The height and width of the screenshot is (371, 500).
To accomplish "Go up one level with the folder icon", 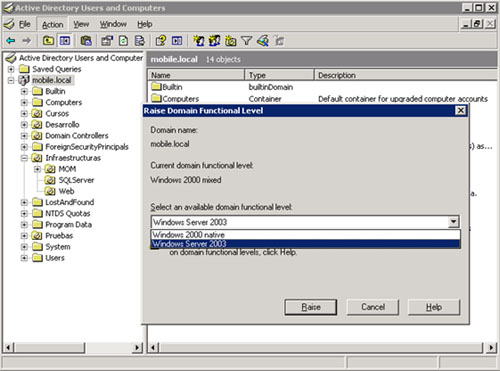I will 48,41.
